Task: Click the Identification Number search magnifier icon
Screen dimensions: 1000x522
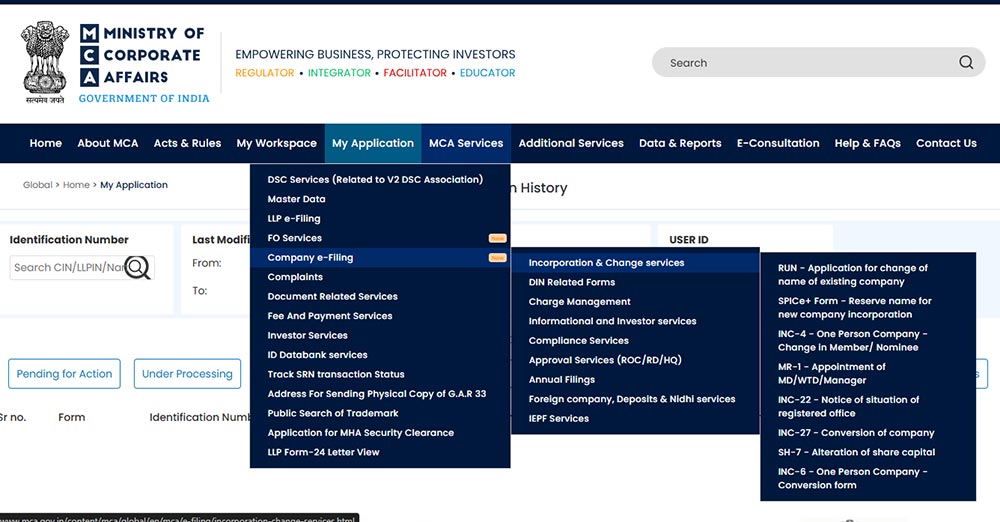Action: point(137,267)
